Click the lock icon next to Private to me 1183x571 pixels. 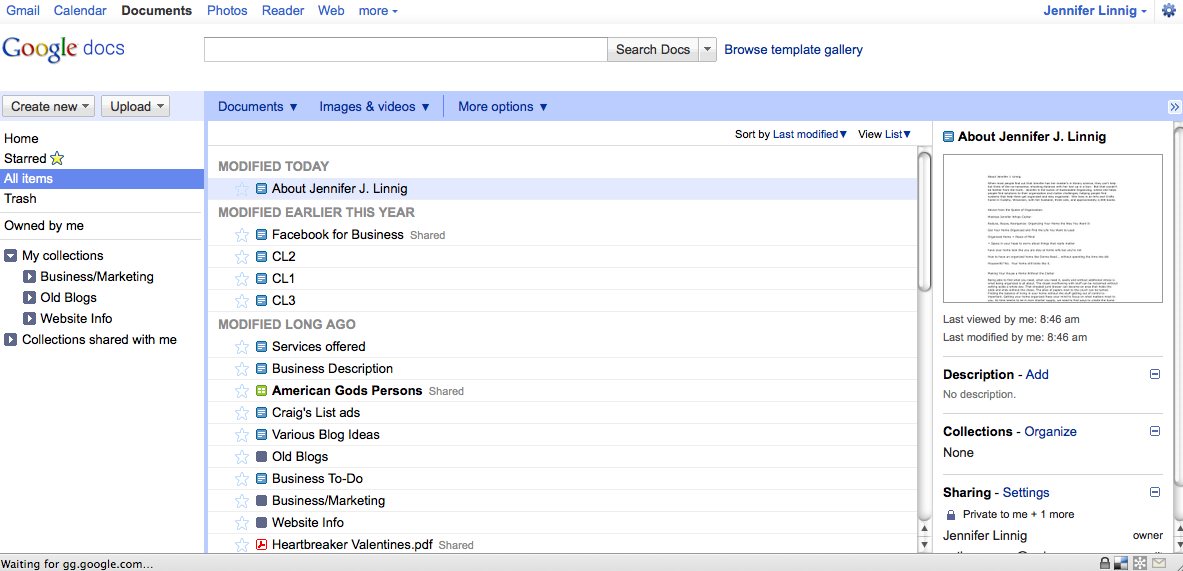pos(951,514)
